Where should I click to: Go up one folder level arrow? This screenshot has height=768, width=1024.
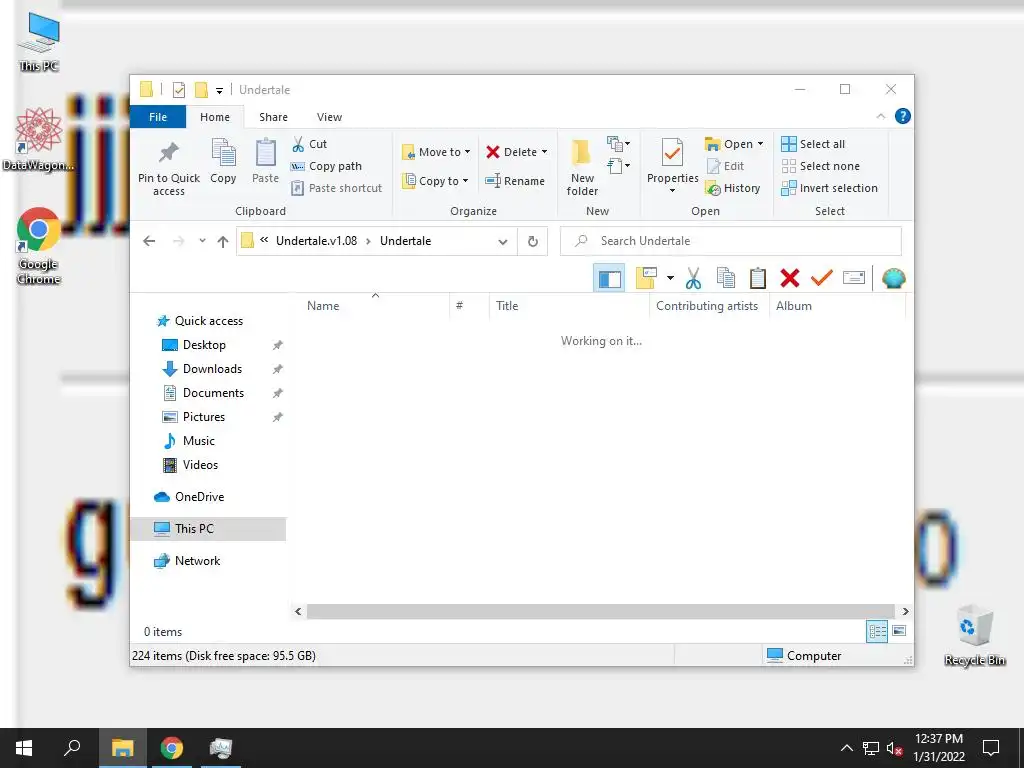(223, 242)
